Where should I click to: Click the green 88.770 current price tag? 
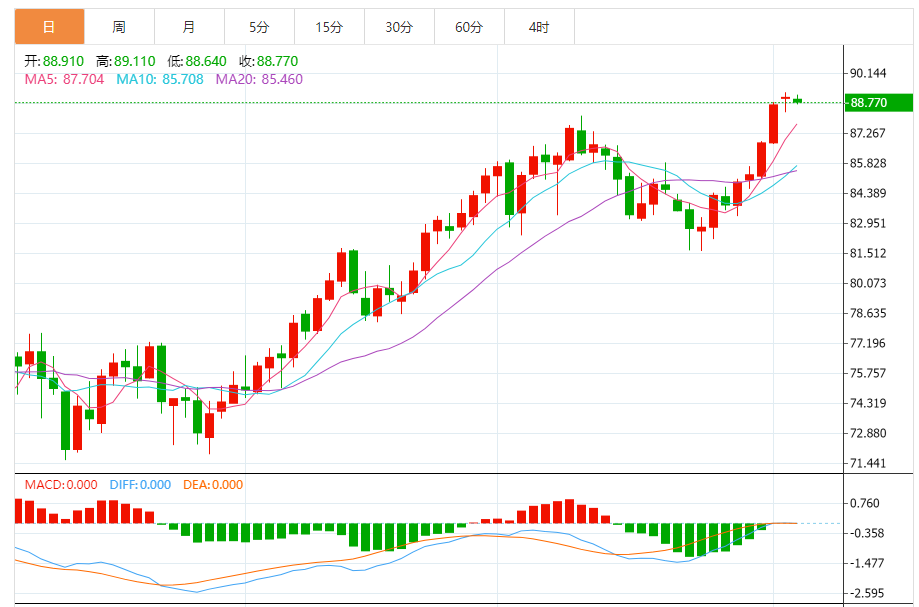[x=879, y=103]
